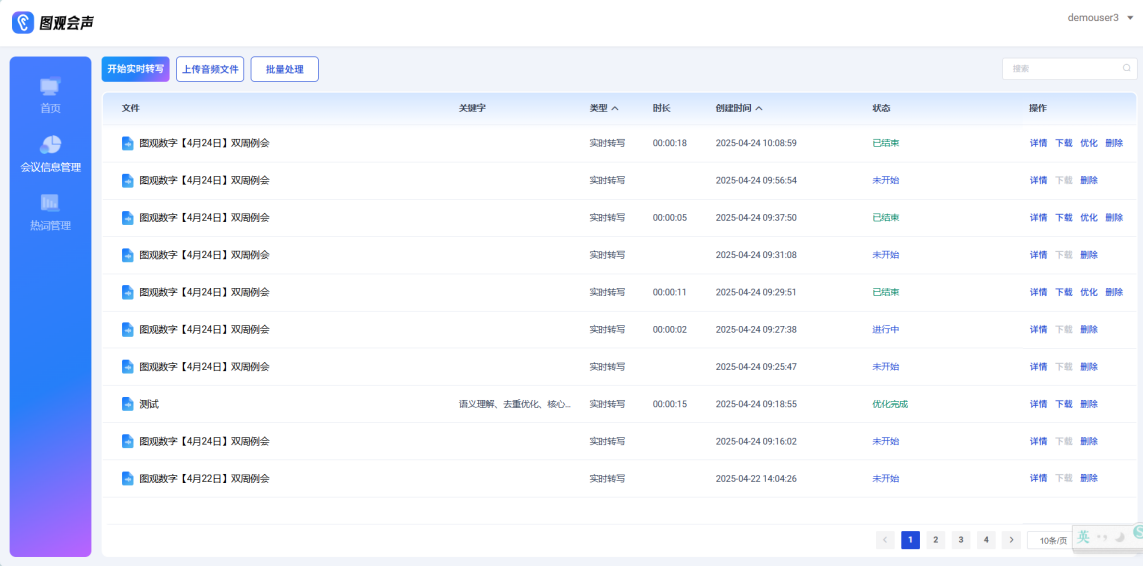Sort the table by the 类型 column
Screen dimensions: 1143x566
point(603,108)
